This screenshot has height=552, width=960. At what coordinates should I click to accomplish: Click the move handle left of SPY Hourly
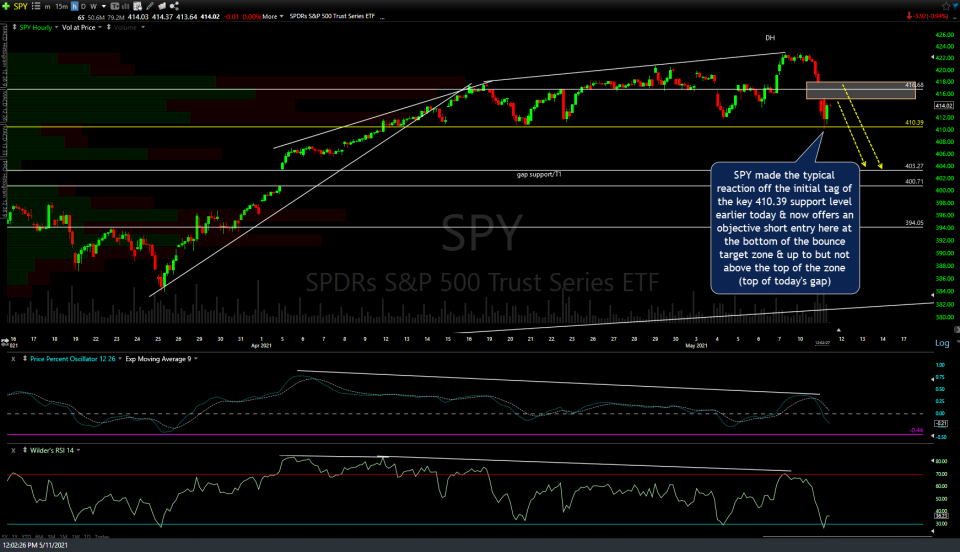coord(15,27)
